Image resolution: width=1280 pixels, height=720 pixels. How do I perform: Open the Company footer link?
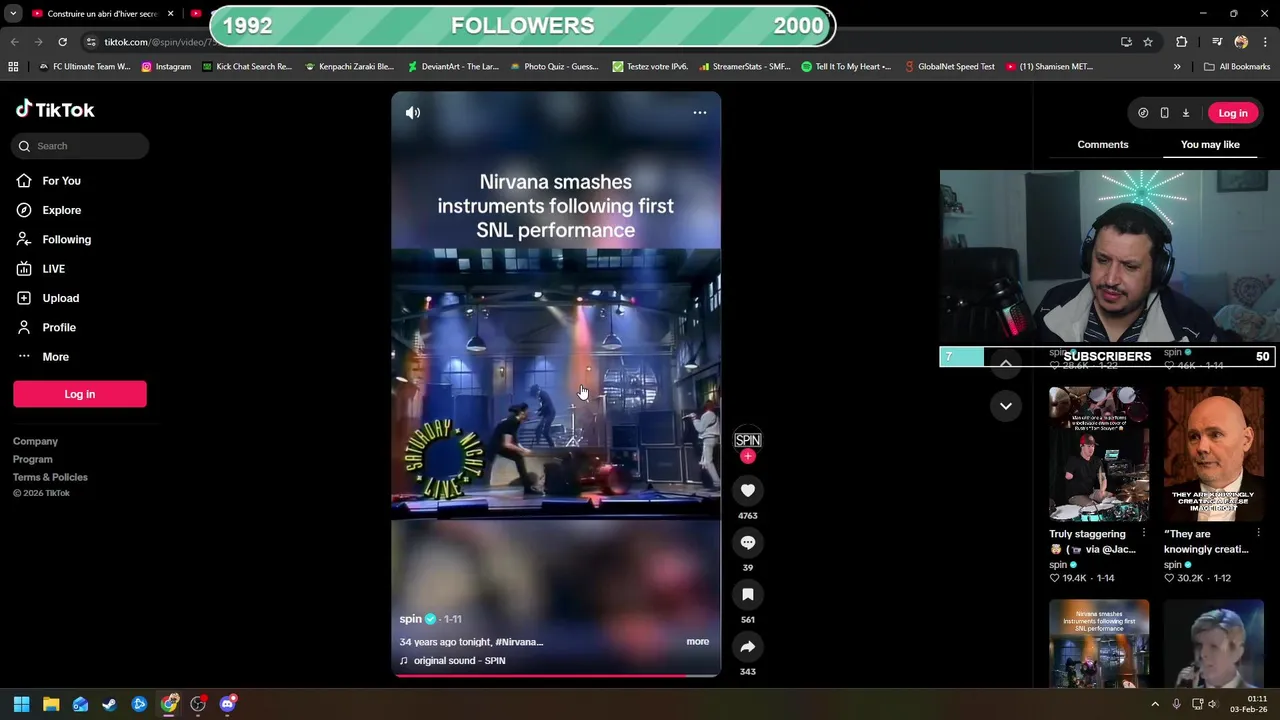point(35,441)
